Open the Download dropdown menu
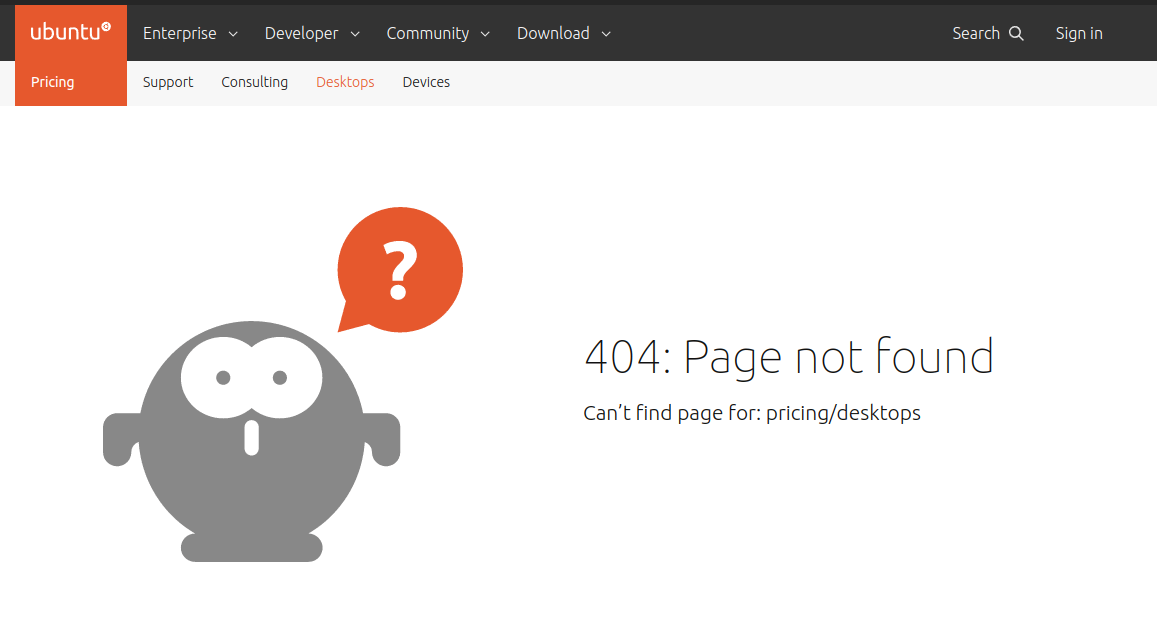 [553, 33]
